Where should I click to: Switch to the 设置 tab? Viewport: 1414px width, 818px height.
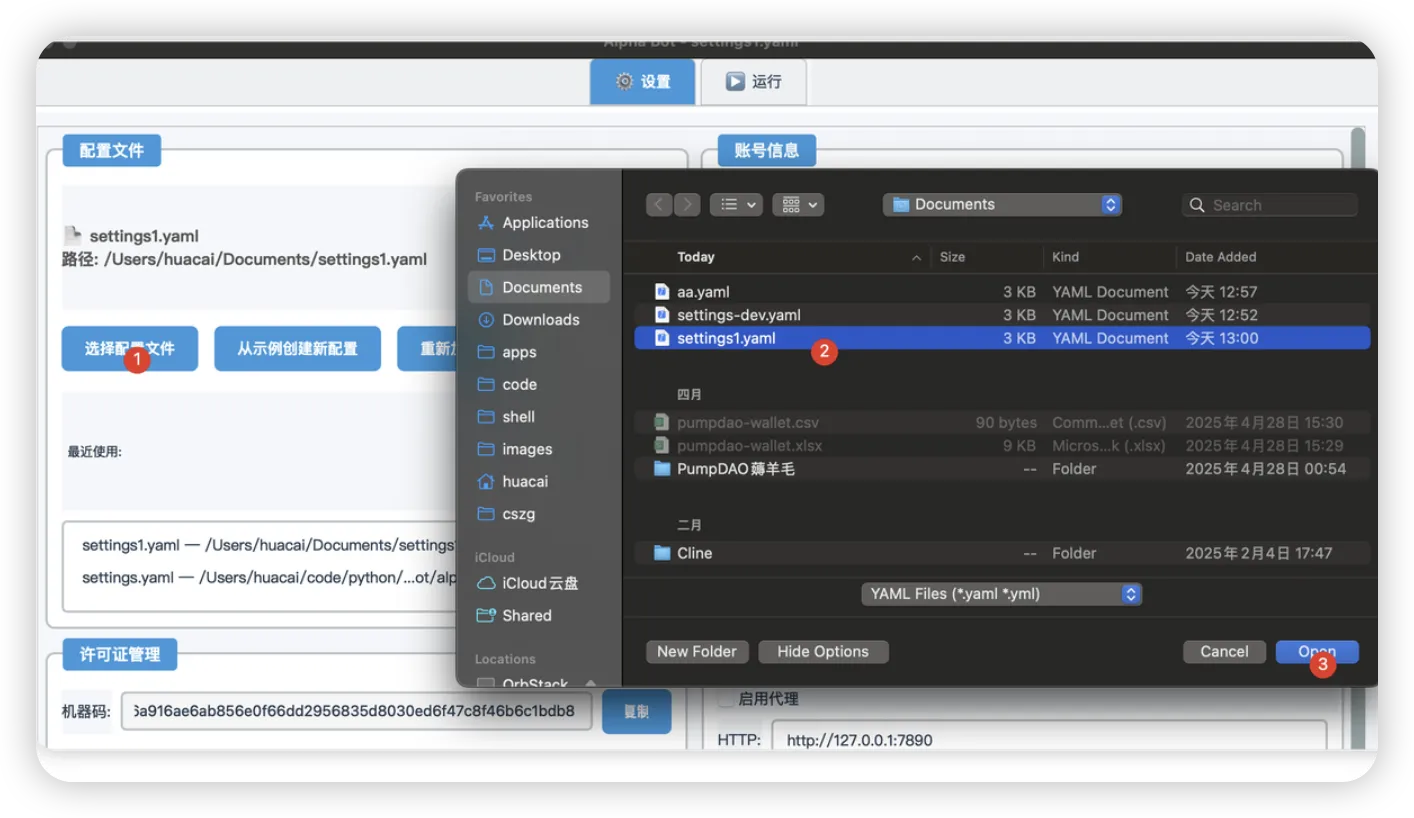[642, 82]
